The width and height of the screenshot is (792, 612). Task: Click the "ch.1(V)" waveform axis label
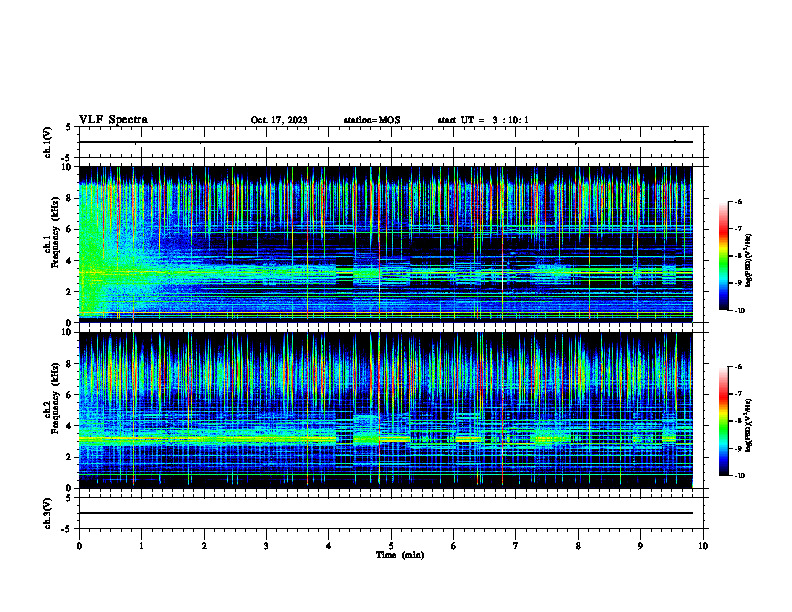[48, 142]
